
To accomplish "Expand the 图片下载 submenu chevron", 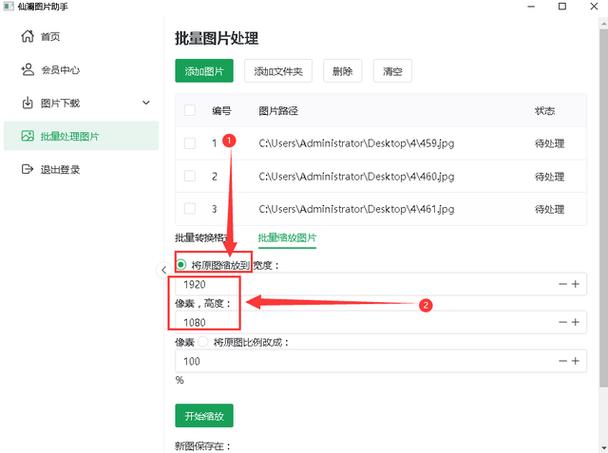I will click(x=146, y=103).
